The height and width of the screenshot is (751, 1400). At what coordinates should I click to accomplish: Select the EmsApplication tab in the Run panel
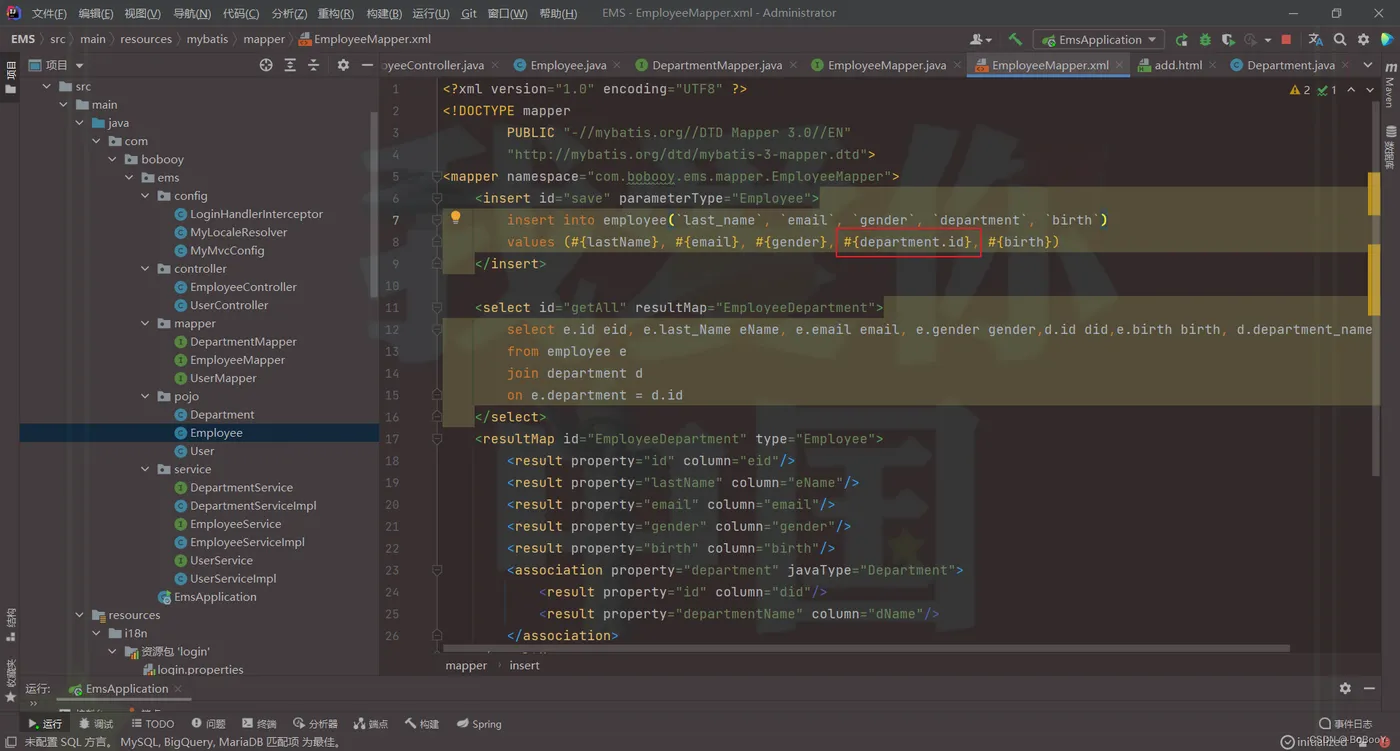coord(126,689)
